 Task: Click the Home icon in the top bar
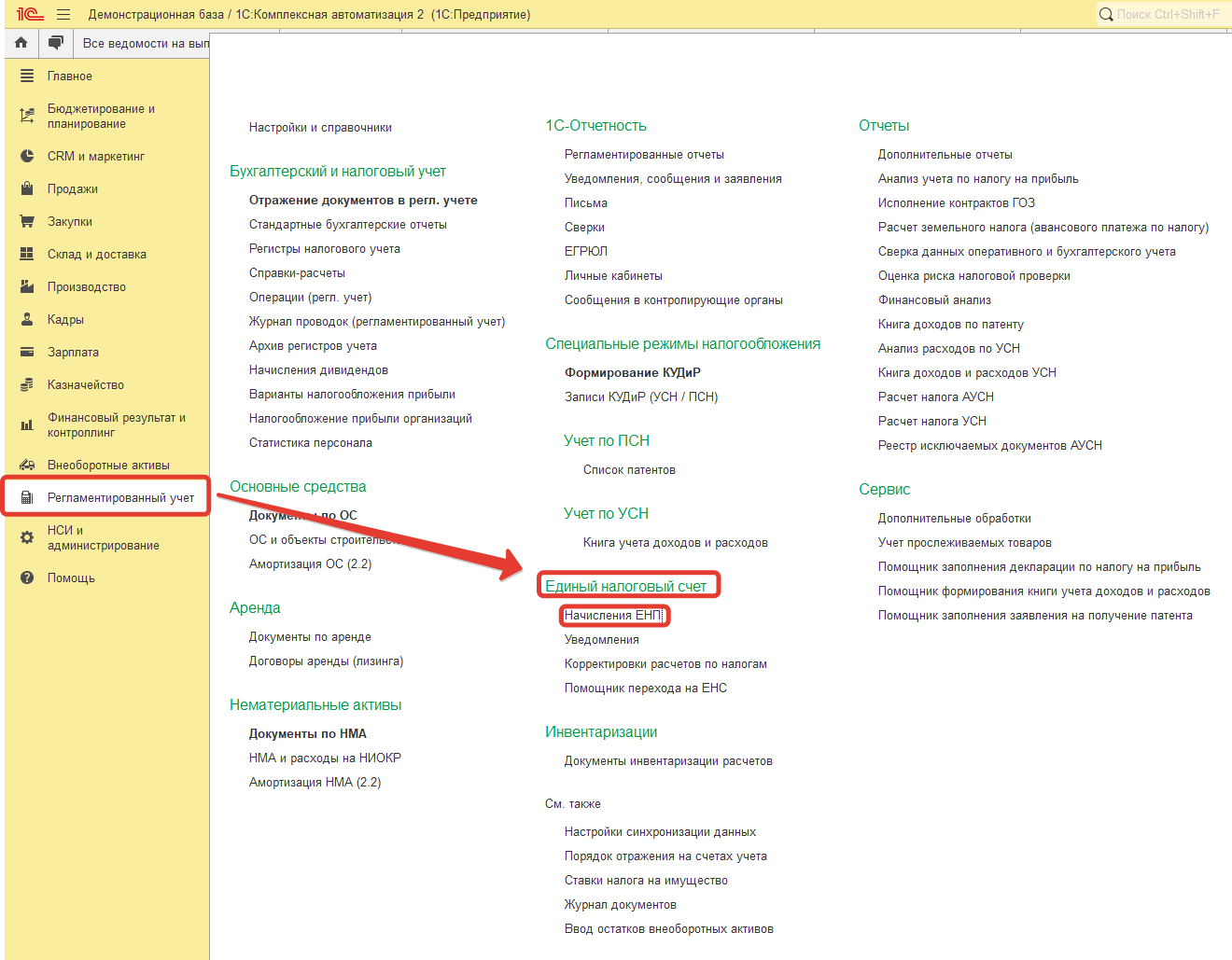[21, 43]
